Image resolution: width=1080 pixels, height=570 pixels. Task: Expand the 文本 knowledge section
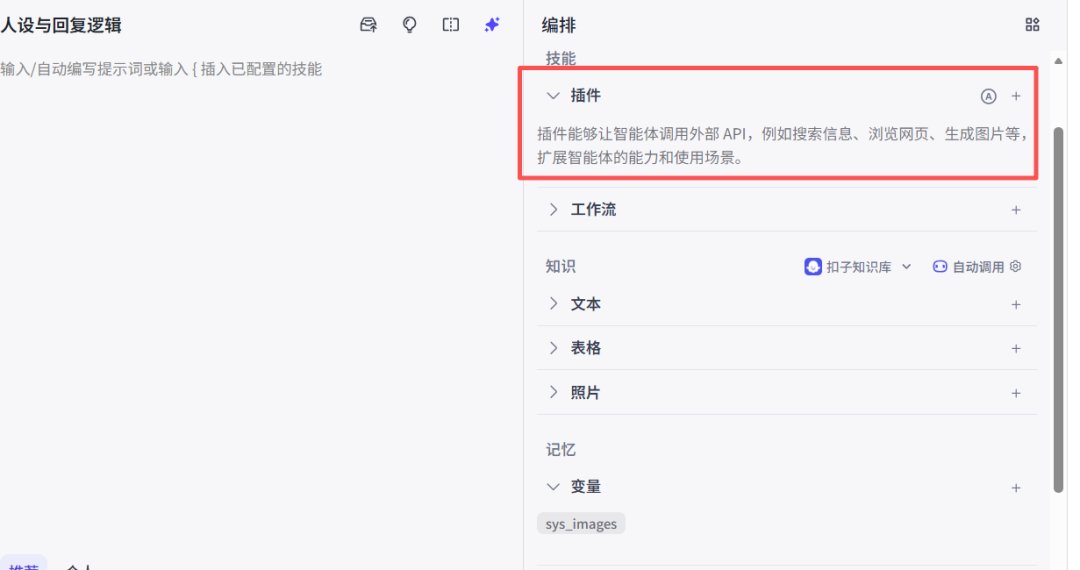click(553, 304)
